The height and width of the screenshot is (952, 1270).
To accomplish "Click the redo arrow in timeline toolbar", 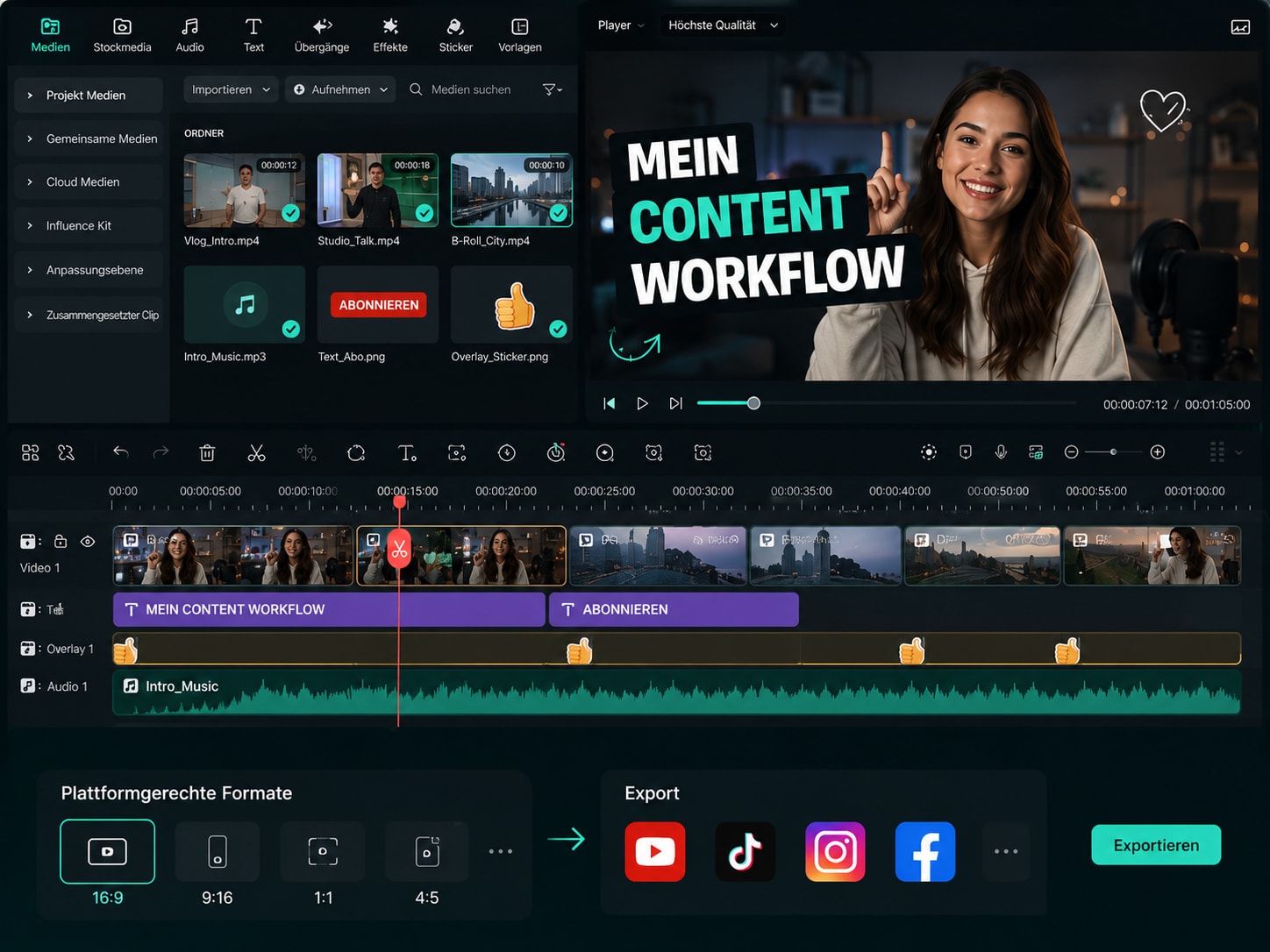I will point(161,452).
